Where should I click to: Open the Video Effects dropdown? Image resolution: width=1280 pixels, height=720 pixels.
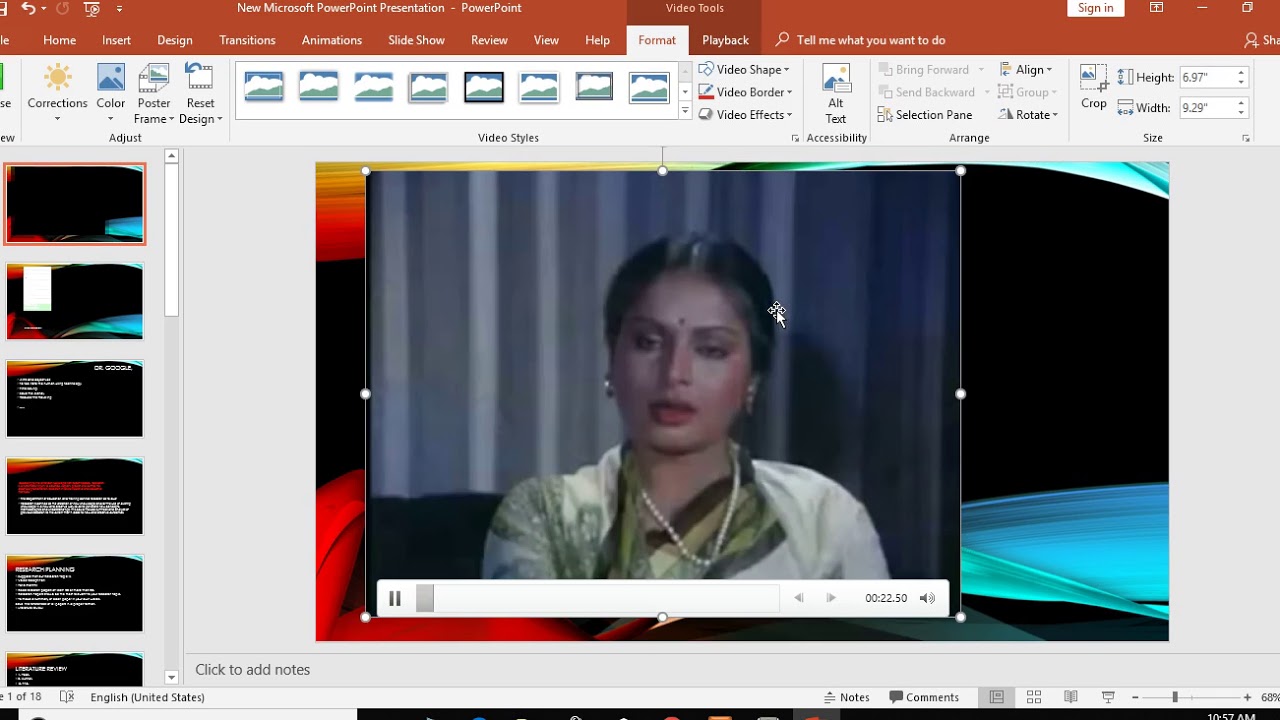(x=745, y=114)
